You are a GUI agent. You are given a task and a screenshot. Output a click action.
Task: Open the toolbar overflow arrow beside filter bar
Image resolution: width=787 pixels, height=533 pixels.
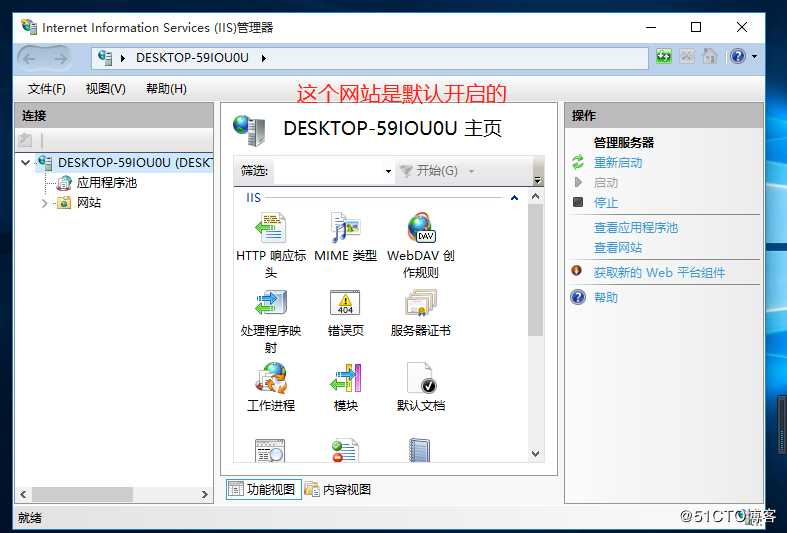(x=538, y=180)
